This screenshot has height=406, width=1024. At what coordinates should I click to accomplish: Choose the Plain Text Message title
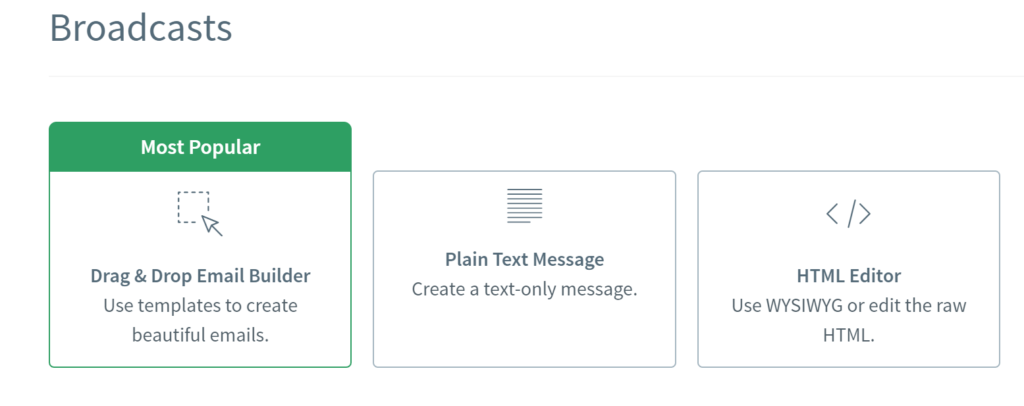[524, 259]
